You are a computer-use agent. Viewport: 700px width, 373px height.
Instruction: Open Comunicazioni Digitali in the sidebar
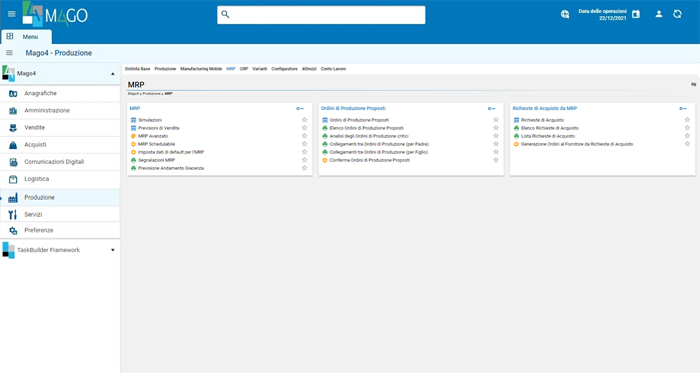[60, 162]
